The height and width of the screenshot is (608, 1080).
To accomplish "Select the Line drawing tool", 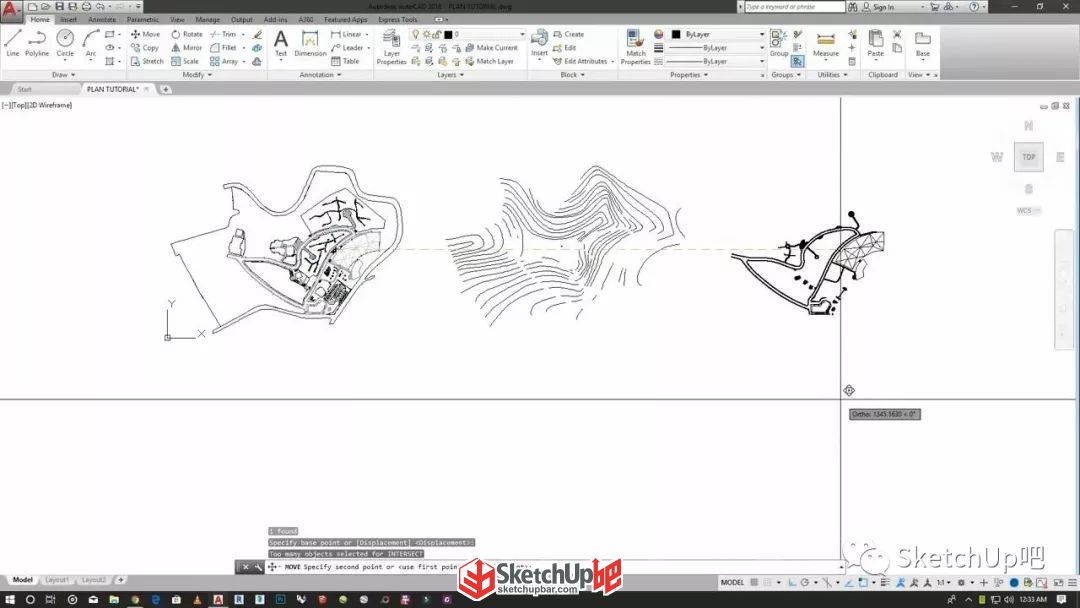I will click(12, 43).
